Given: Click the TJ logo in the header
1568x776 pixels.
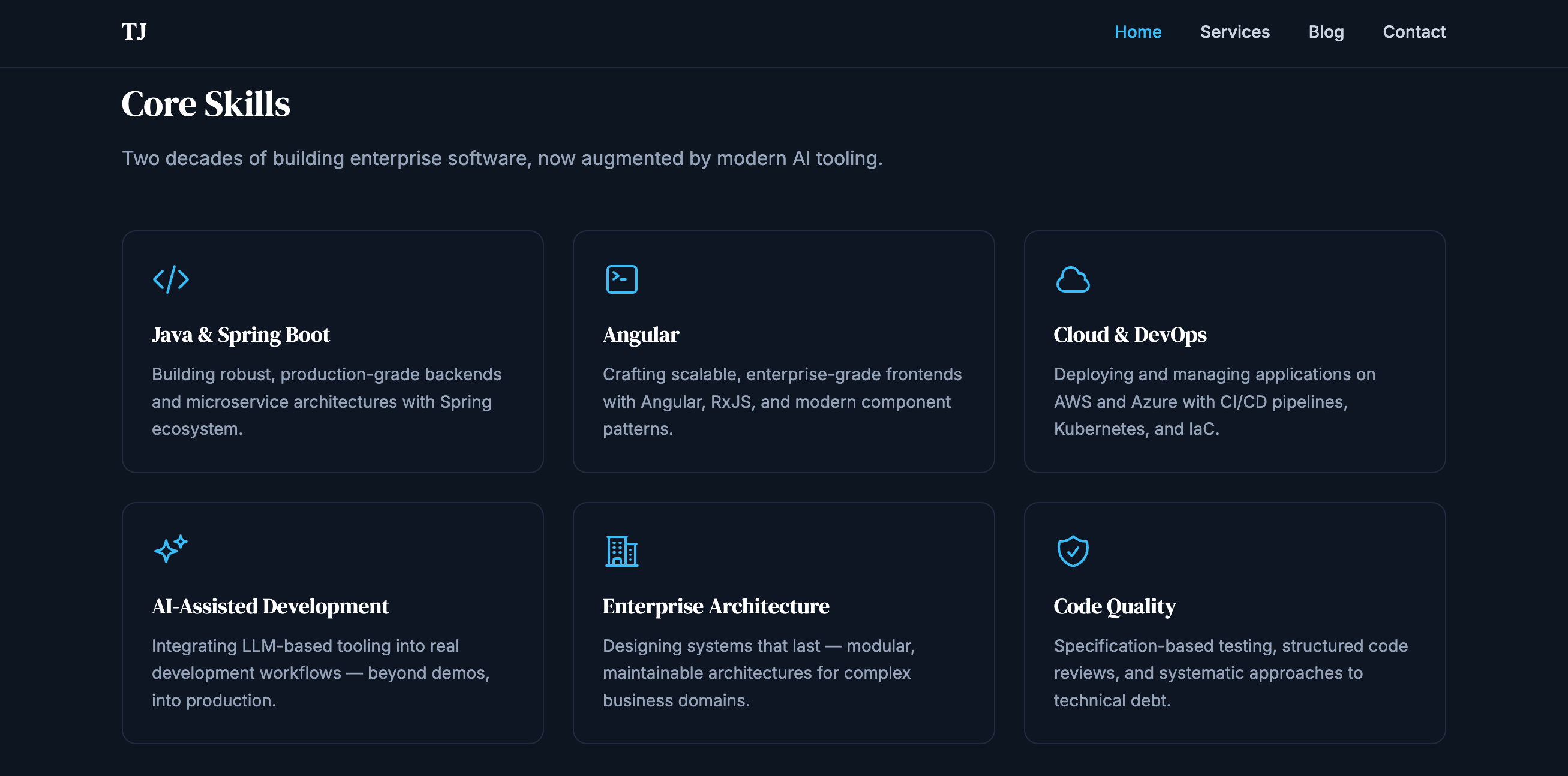Looking at the screenshot, I should point(134,31).
